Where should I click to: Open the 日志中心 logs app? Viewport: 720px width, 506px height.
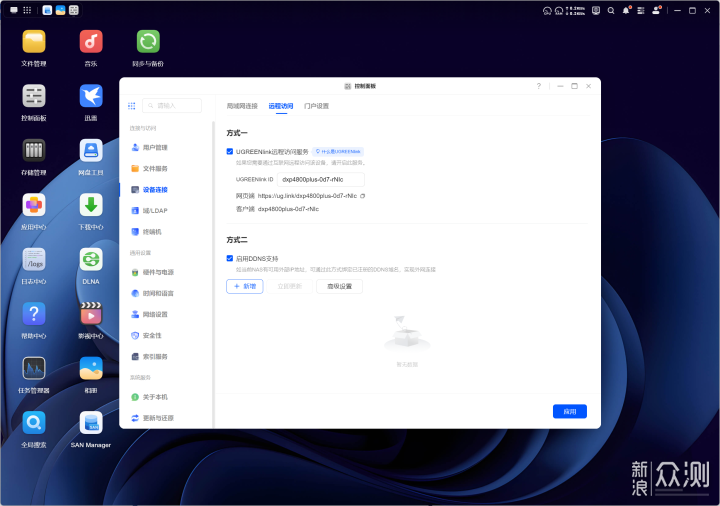pyautogui.click(x=34, y=259)
